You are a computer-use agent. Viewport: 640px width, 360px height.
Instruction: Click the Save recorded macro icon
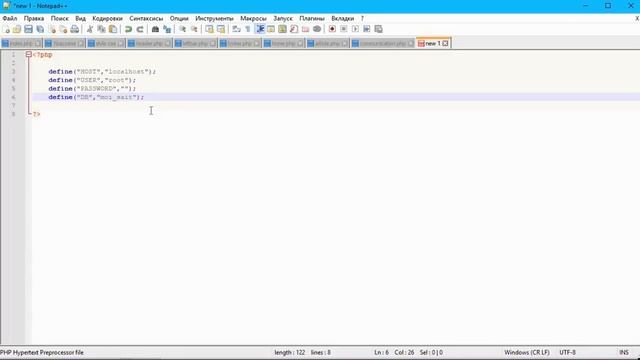[x=378, y=29]
